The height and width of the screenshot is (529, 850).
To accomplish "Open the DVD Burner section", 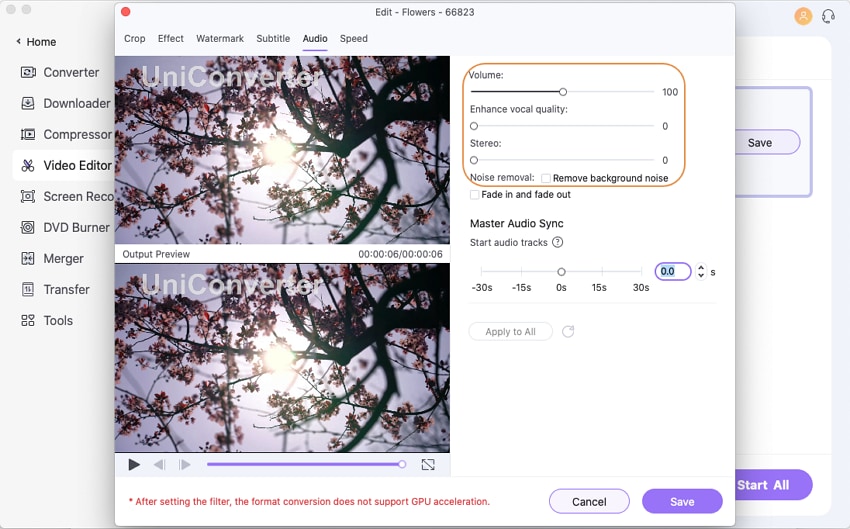I will (65, 227).
